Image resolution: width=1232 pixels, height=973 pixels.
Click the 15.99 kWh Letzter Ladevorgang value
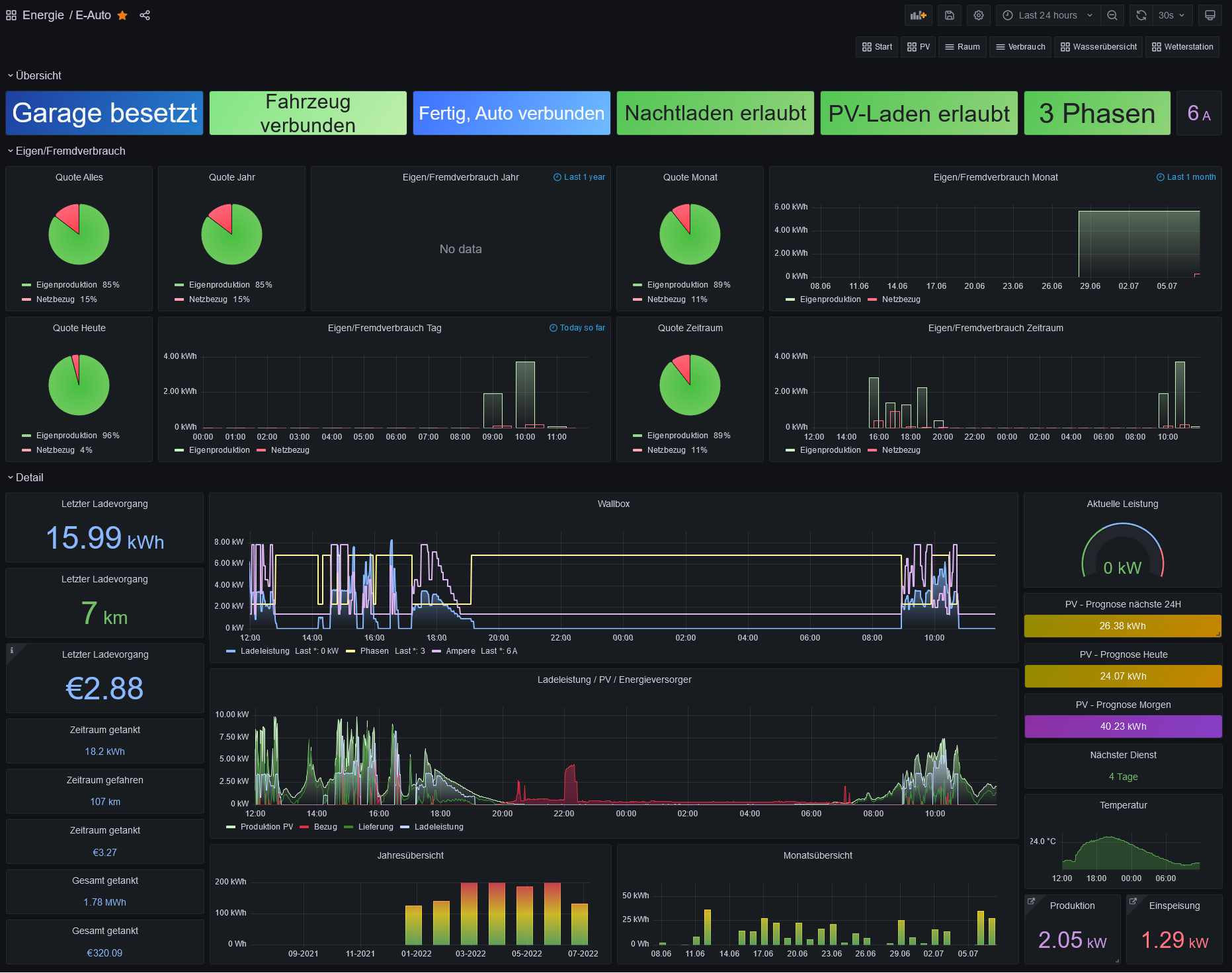[104, 538]
